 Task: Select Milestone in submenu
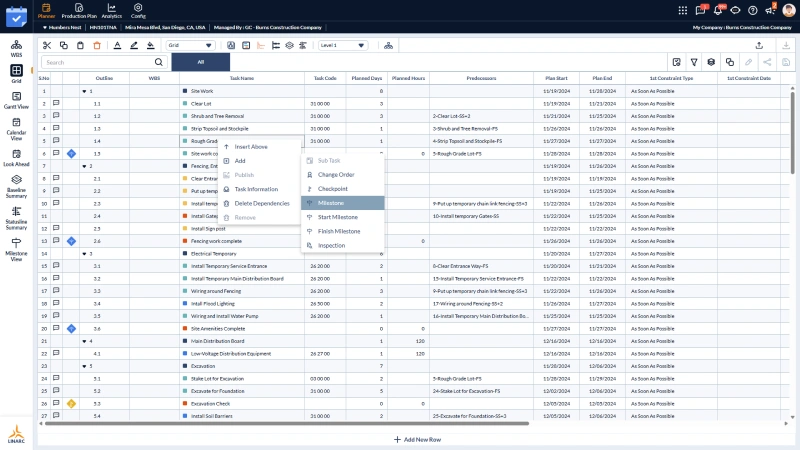click(x=342, y=203)
